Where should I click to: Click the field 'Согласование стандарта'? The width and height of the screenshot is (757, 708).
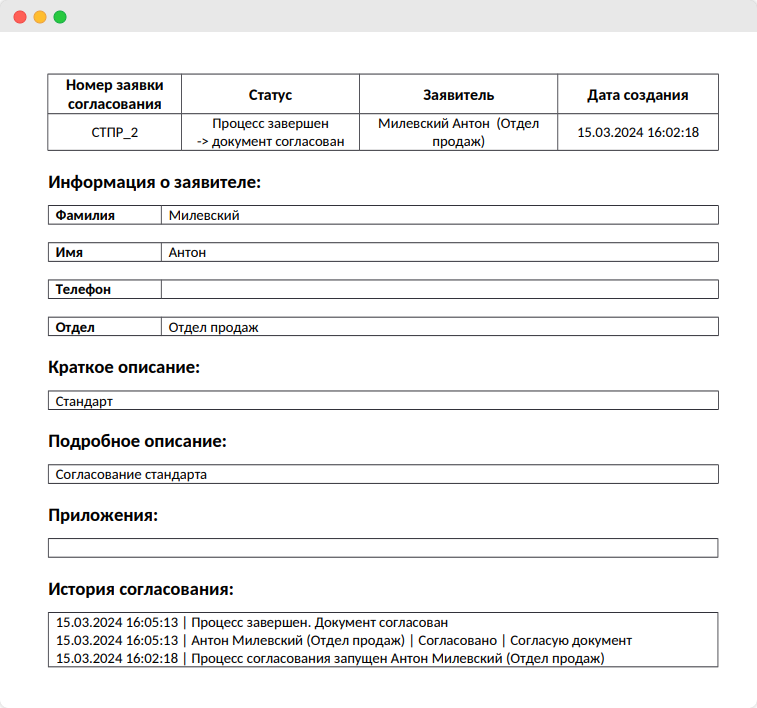coord(383,474)
